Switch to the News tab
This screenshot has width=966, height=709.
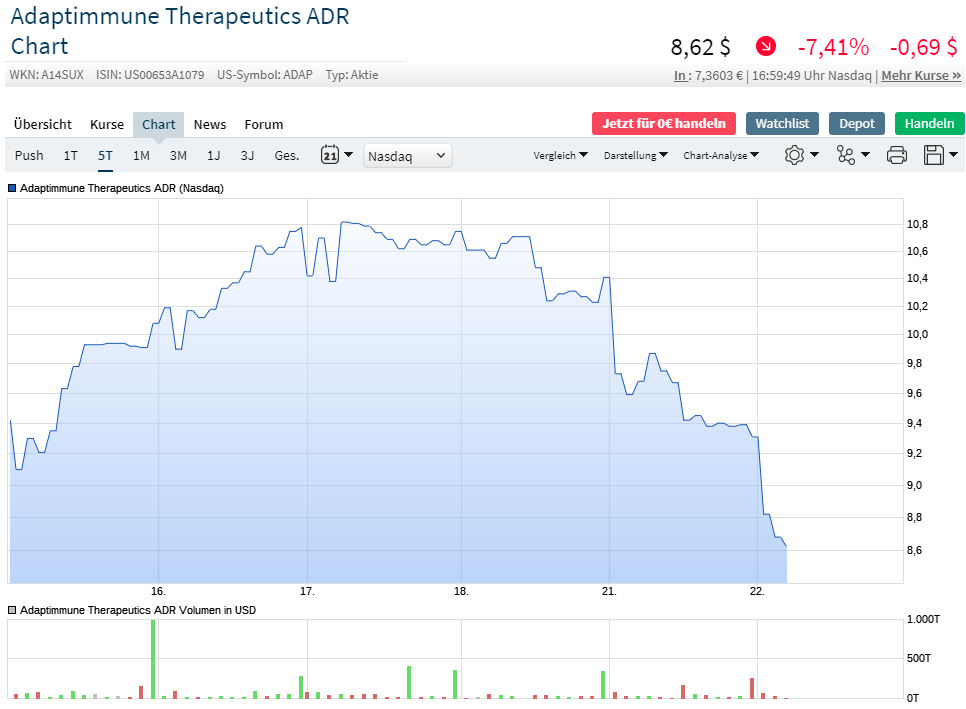tap(210, 124)
